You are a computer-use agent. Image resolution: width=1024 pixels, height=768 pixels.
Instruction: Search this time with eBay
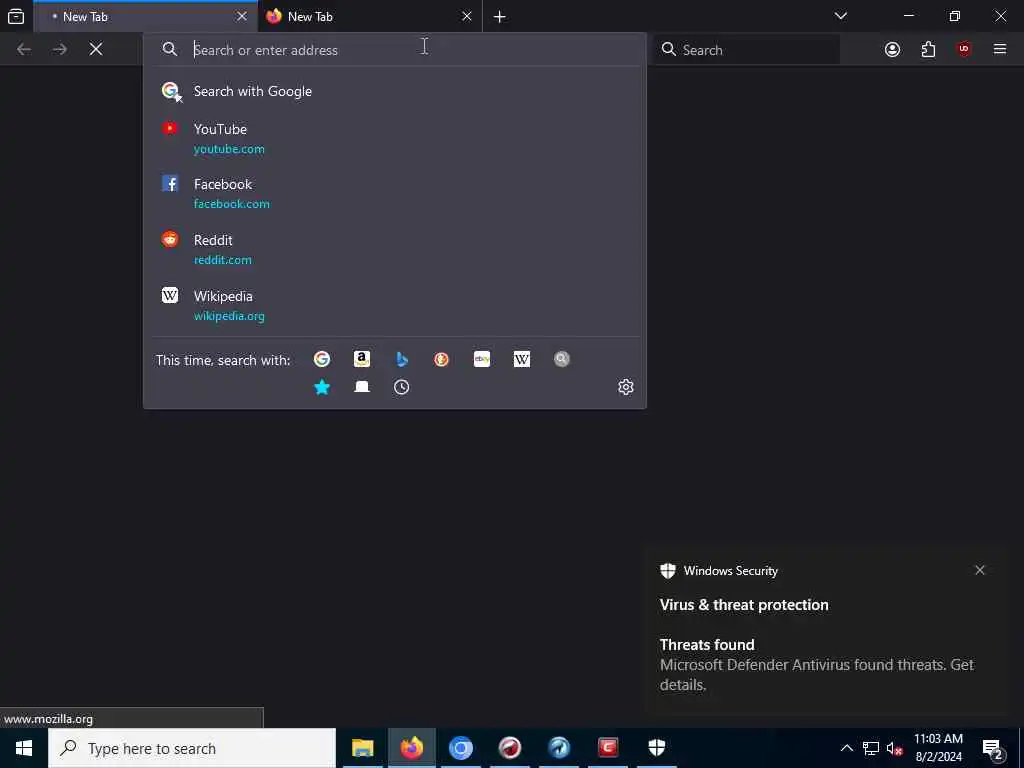pos(482,359)
